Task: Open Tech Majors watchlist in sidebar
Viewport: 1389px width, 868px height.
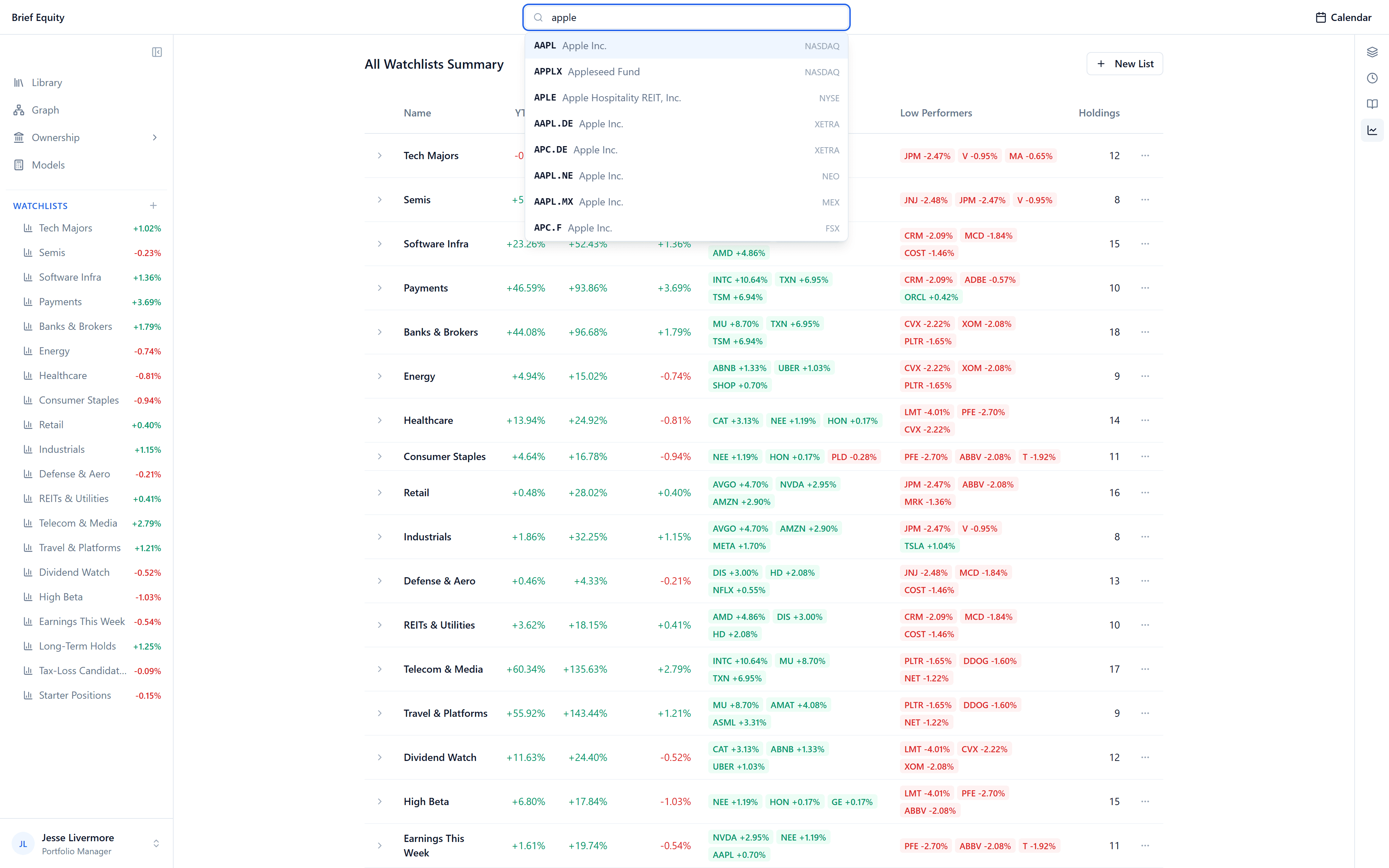Action: click(x=92, y=229)
